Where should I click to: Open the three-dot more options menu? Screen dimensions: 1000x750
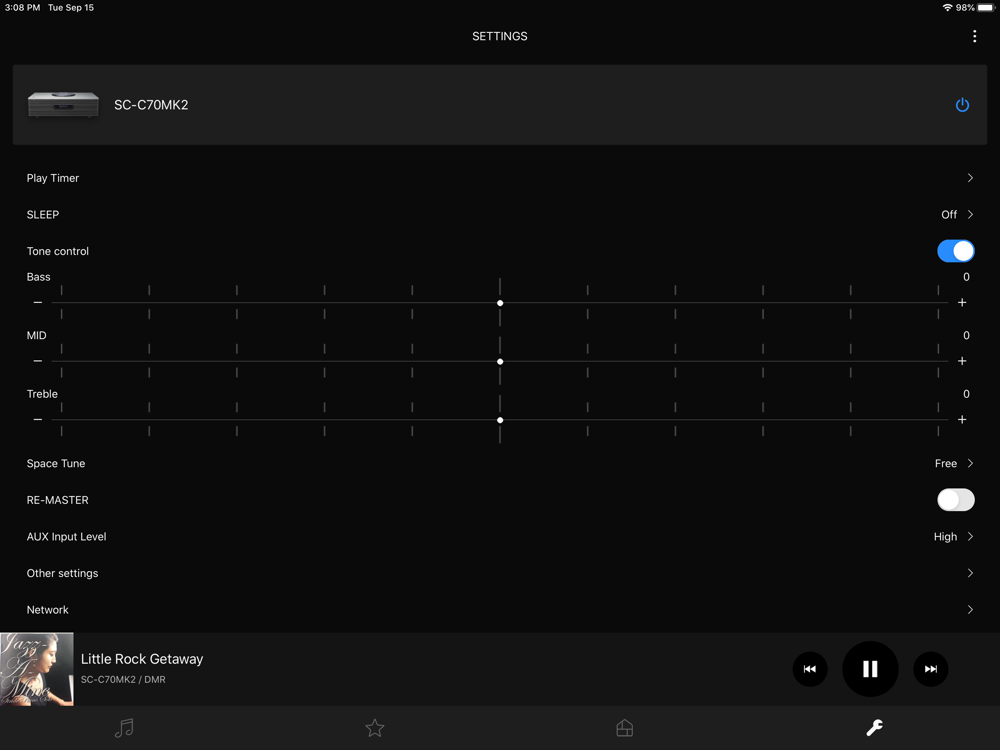974,36
